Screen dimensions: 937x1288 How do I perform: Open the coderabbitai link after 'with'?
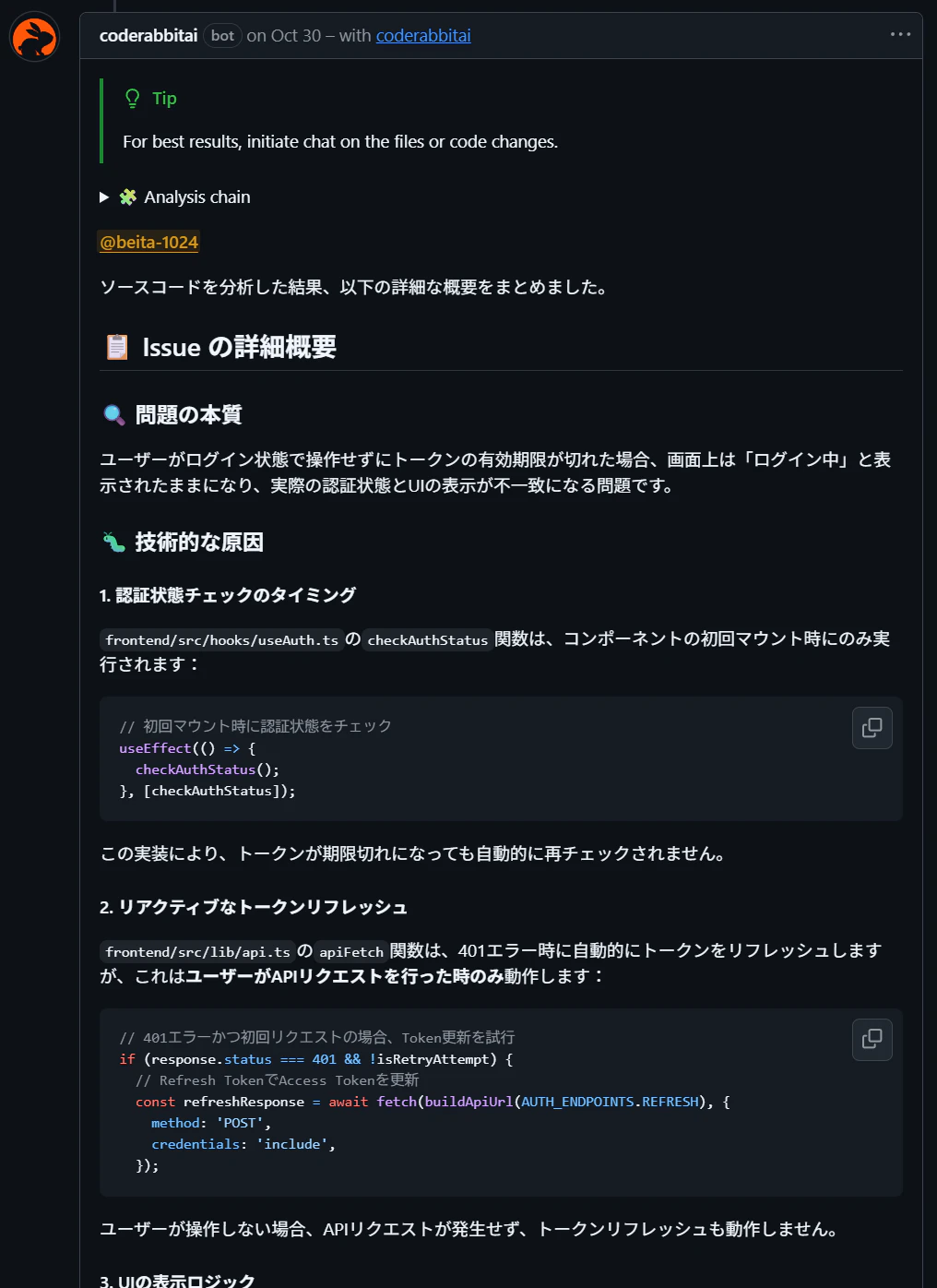point(423,35)
